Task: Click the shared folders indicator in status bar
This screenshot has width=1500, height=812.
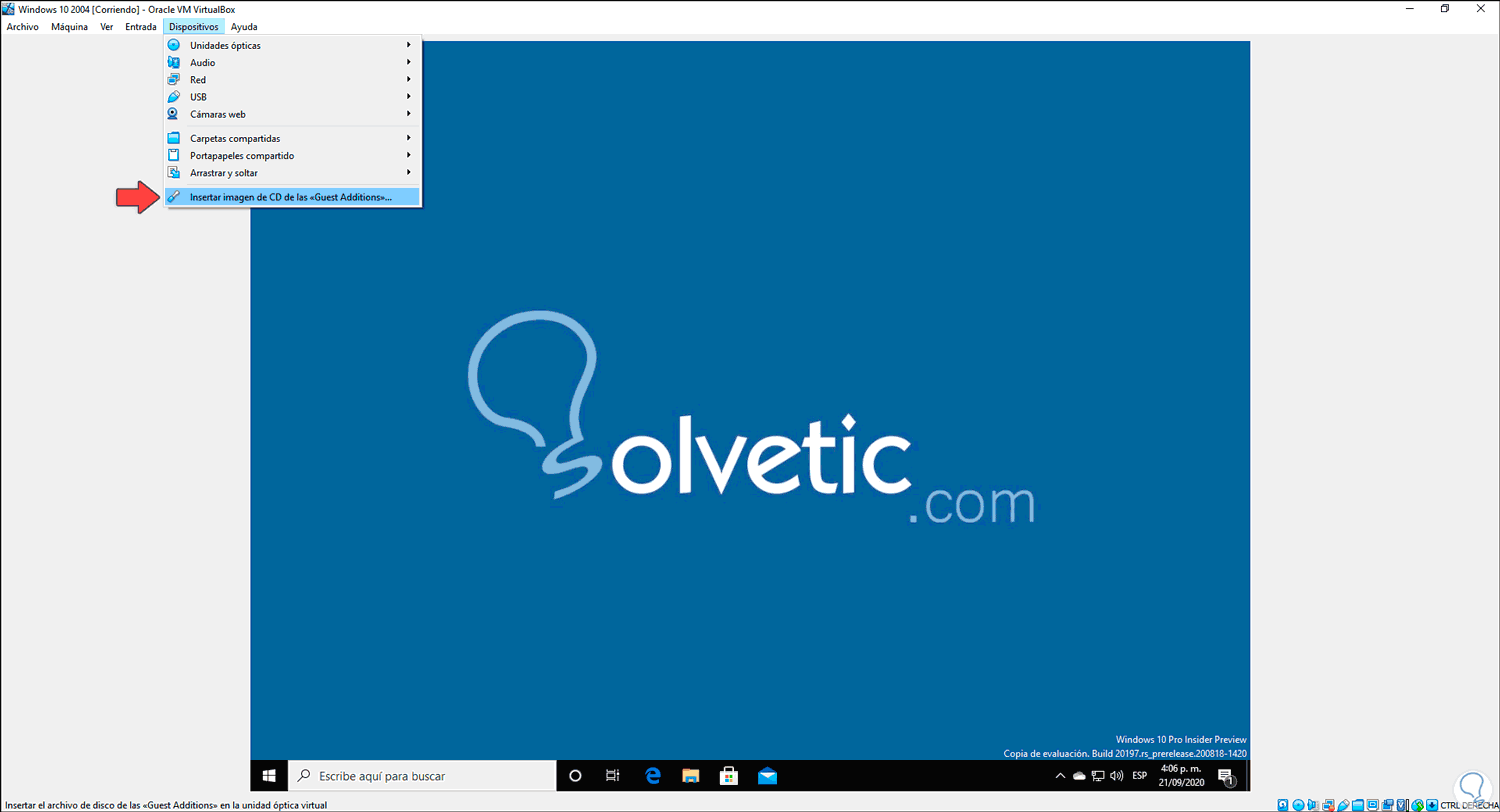Action: click(1358, 804)
